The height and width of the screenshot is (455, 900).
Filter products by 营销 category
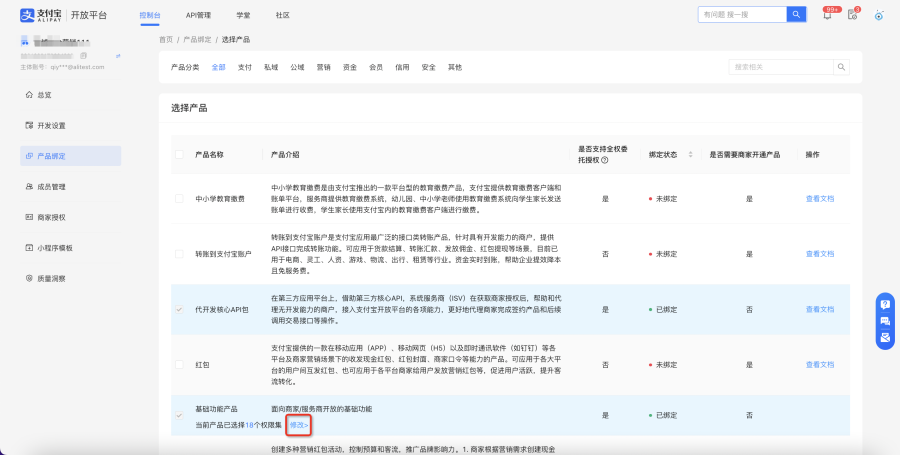(324, 67)
